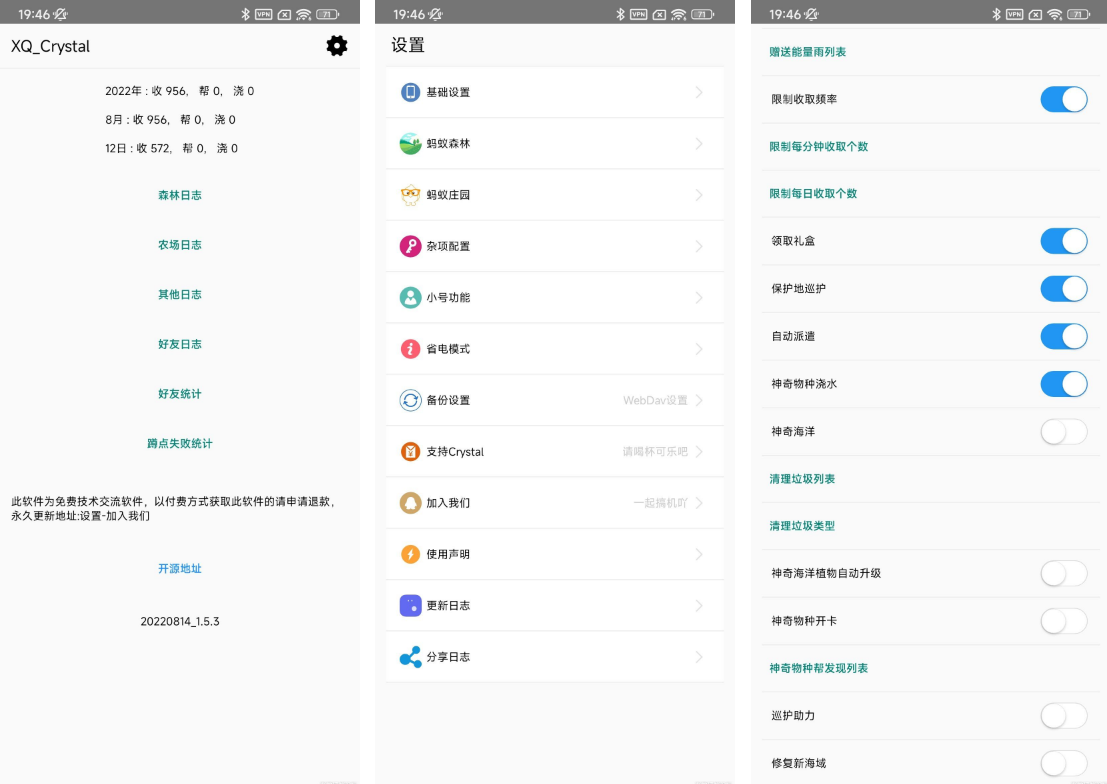Open the 森林日志 link

pos(179,195)
